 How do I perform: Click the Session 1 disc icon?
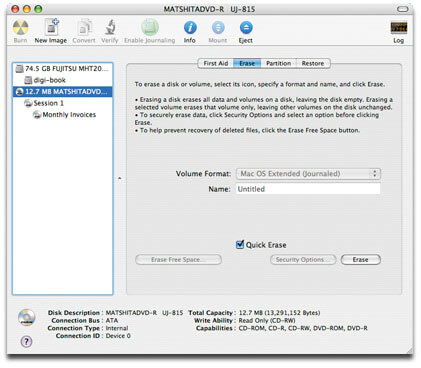28,103
